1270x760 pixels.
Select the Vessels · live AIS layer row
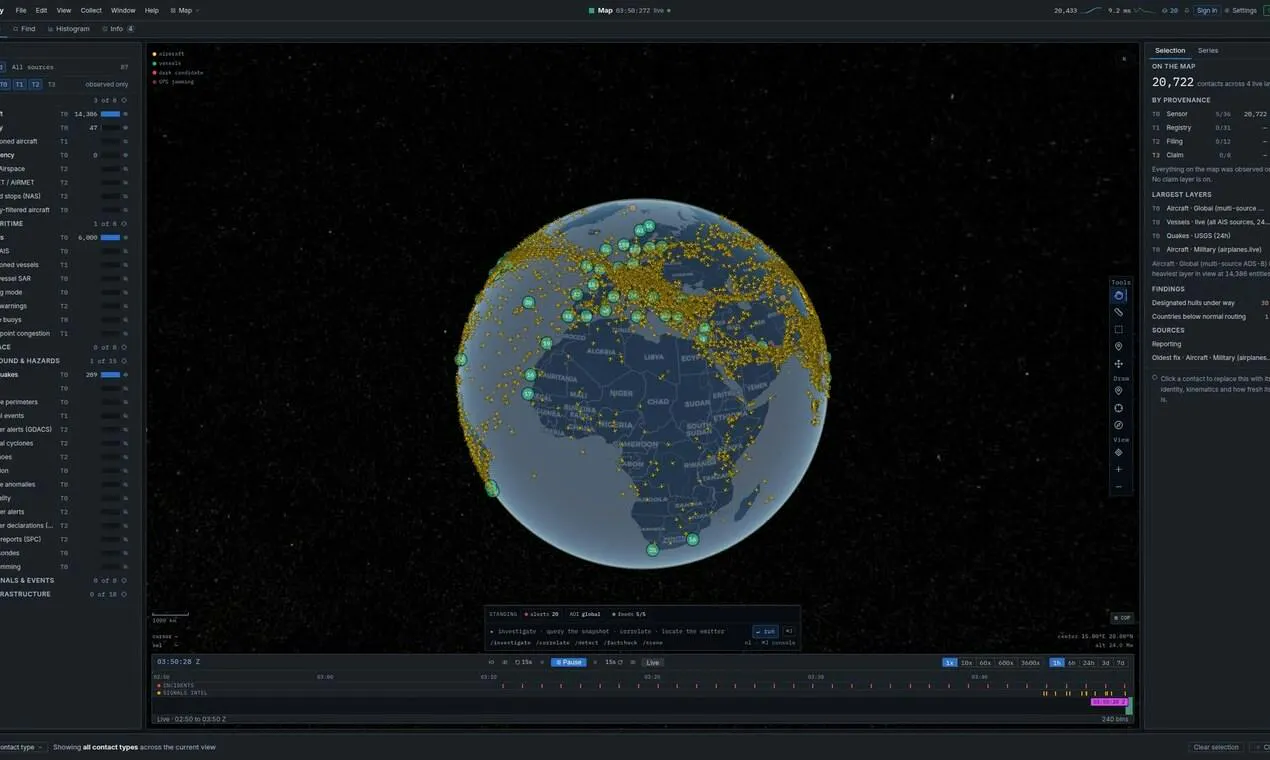coord(1210,222)
